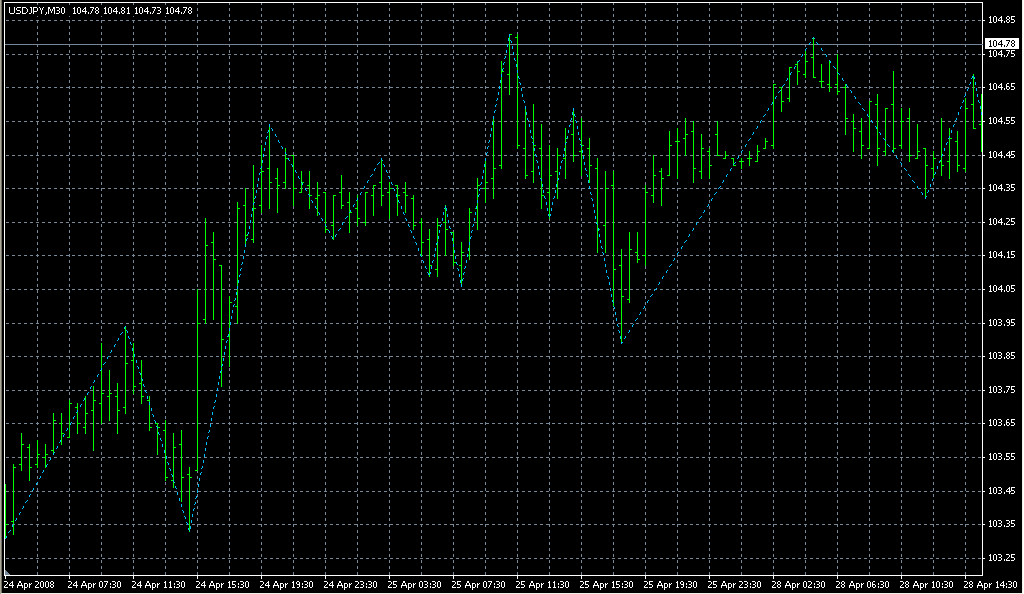
Task: Click the zigzag peak at 25 Apr 11:30
Action: [x=574, y=110]
